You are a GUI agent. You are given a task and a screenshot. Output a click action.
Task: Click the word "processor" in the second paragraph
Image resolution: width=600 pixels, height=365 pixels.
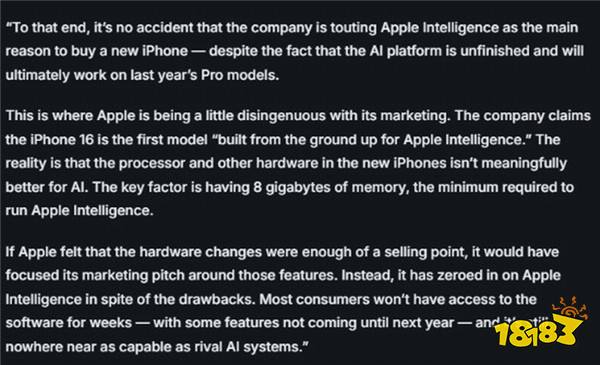(x=152, y=164)
